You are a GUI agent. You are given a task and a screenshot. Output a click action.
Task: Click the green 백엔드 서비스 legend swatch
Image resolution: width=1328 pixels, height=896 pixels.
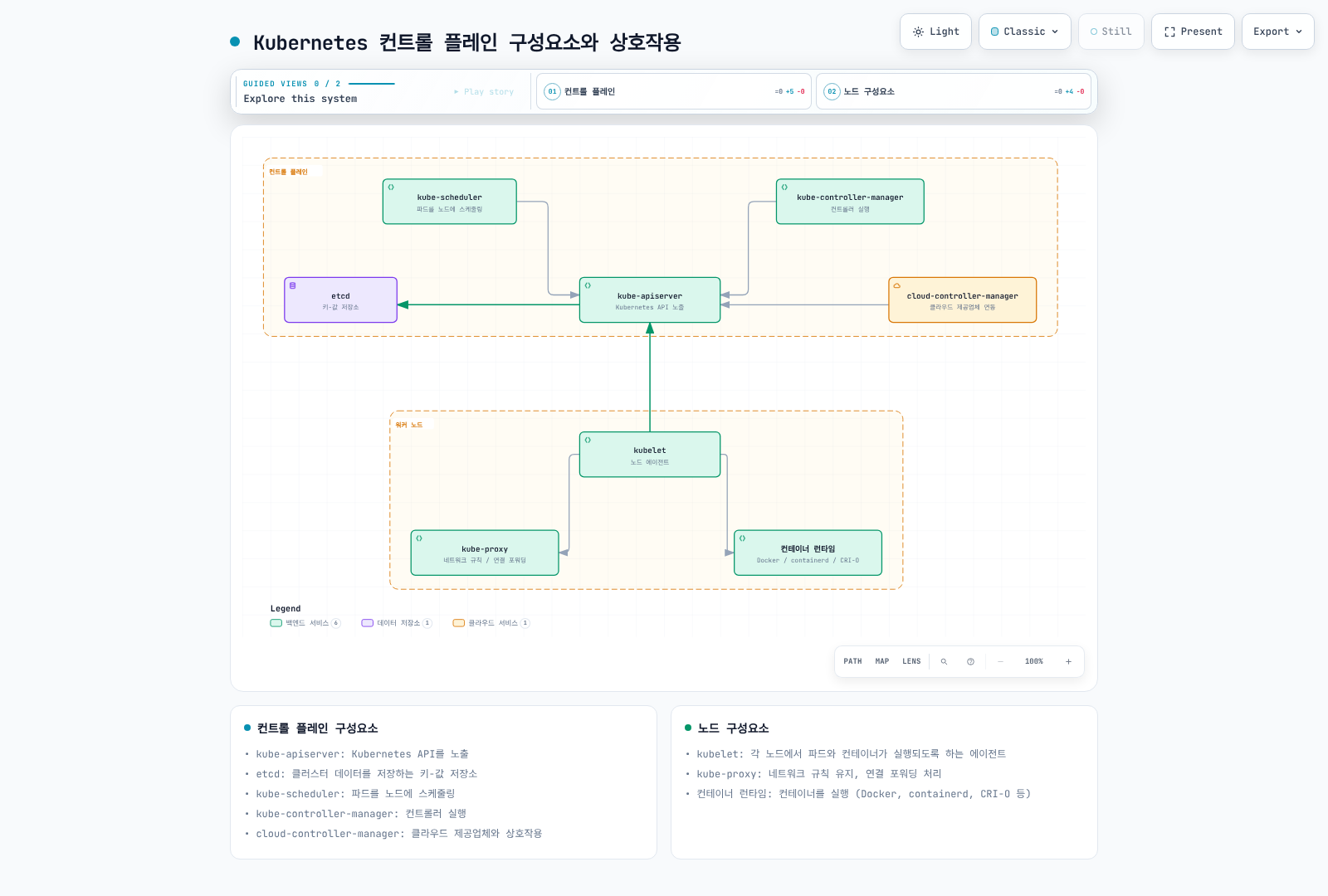click(x=276, y=623)
